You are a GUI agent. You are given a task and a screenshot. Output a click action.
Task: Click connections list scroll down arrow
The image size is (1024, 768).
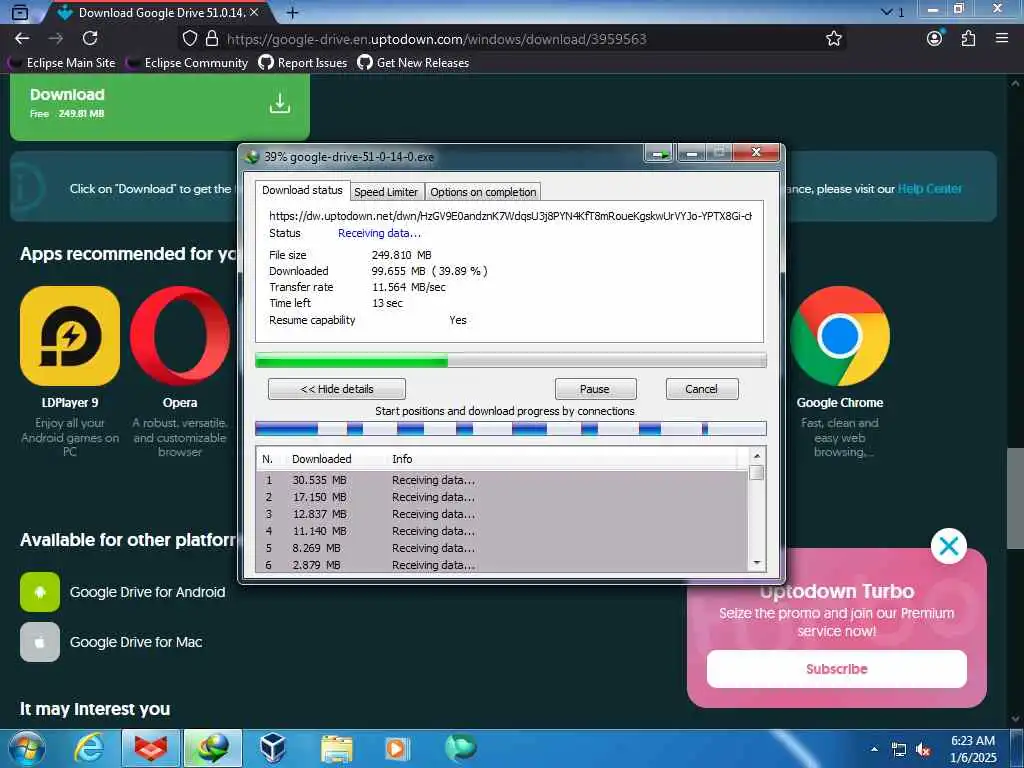click(x=757, y=563)
